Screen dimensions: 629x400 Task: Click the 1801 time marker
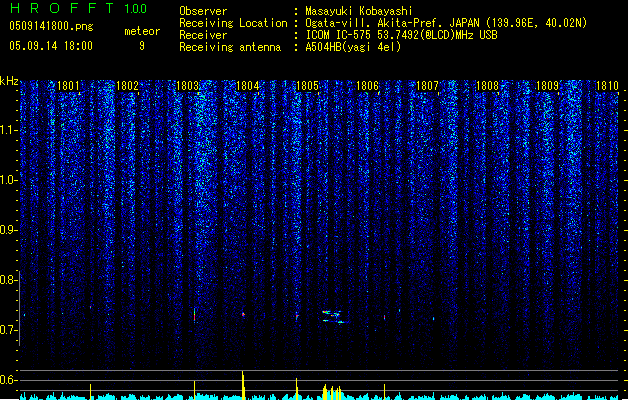68,85
